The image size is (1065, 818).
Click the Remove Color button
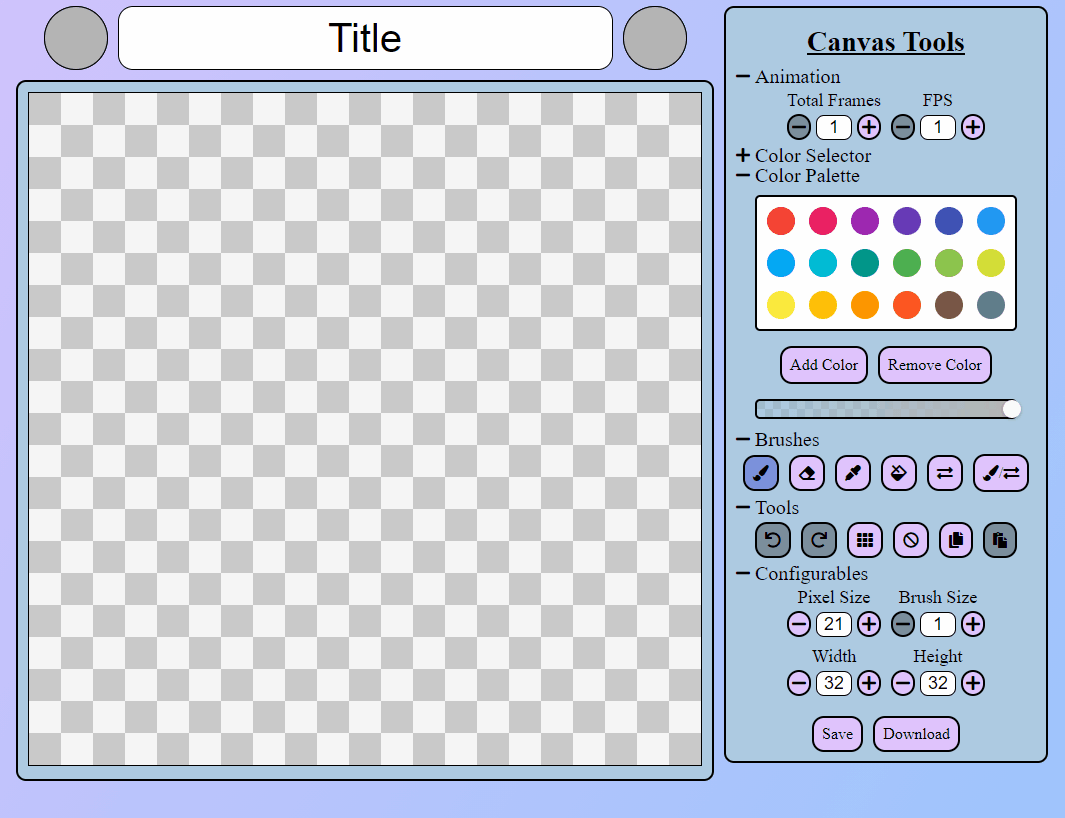pos(934,365)
